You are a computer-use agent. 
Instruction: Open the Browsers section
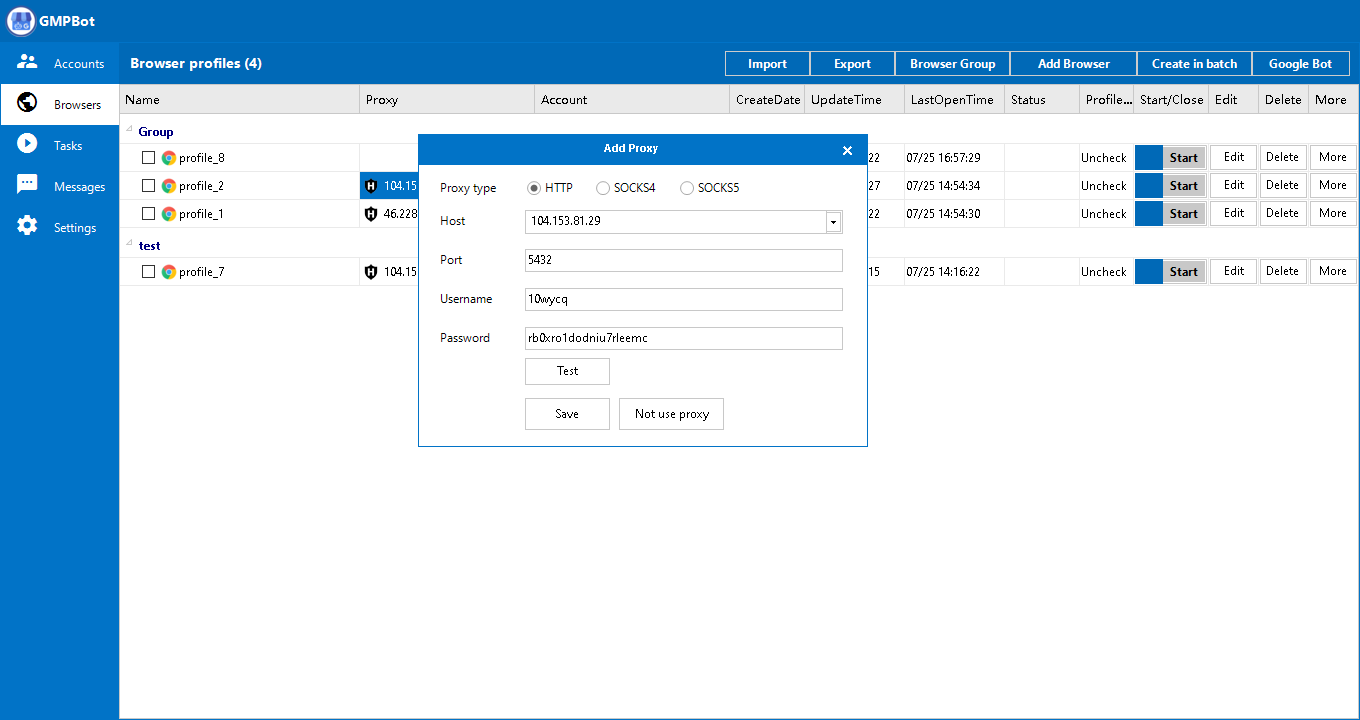59,104
